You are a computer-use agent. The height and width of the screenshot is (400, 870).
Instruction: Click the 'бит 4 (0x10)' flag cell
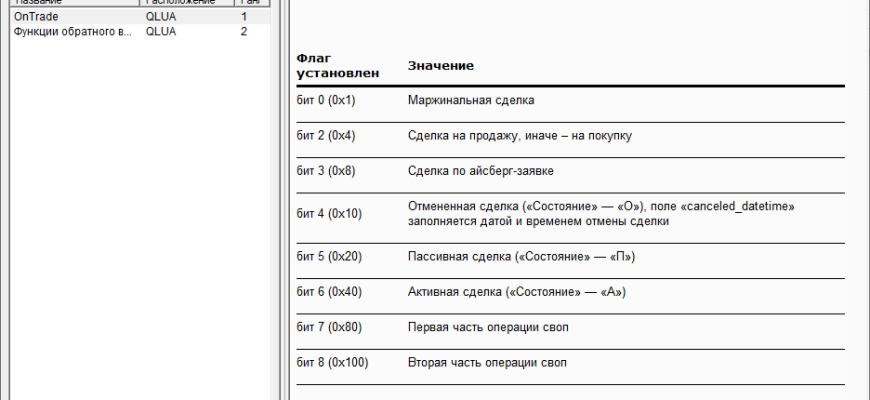tap(329, 213)
